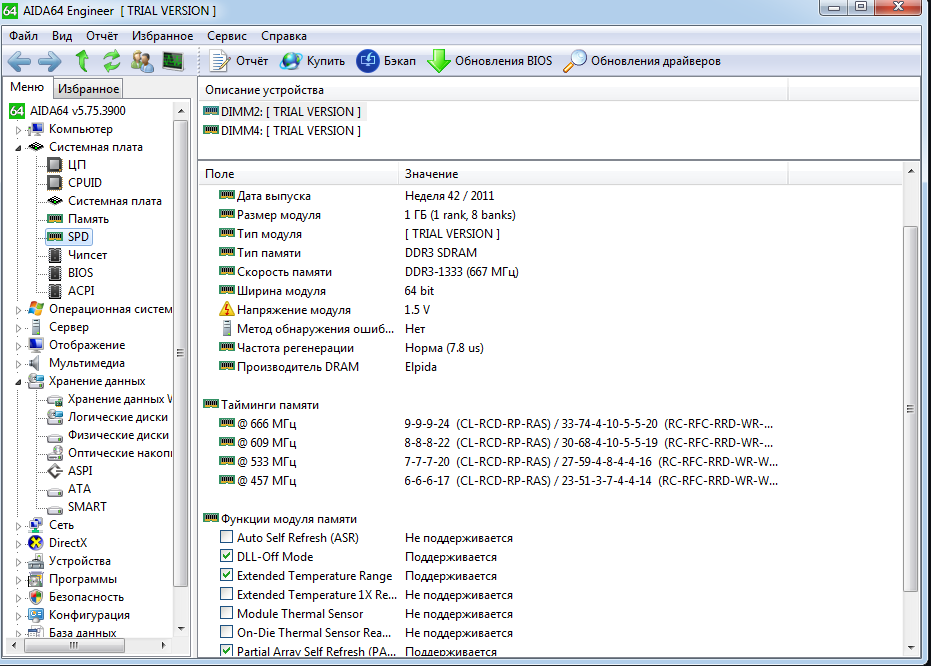Click the green up-level arrow icon
This screenshot has width=931, height=666.
83,61
